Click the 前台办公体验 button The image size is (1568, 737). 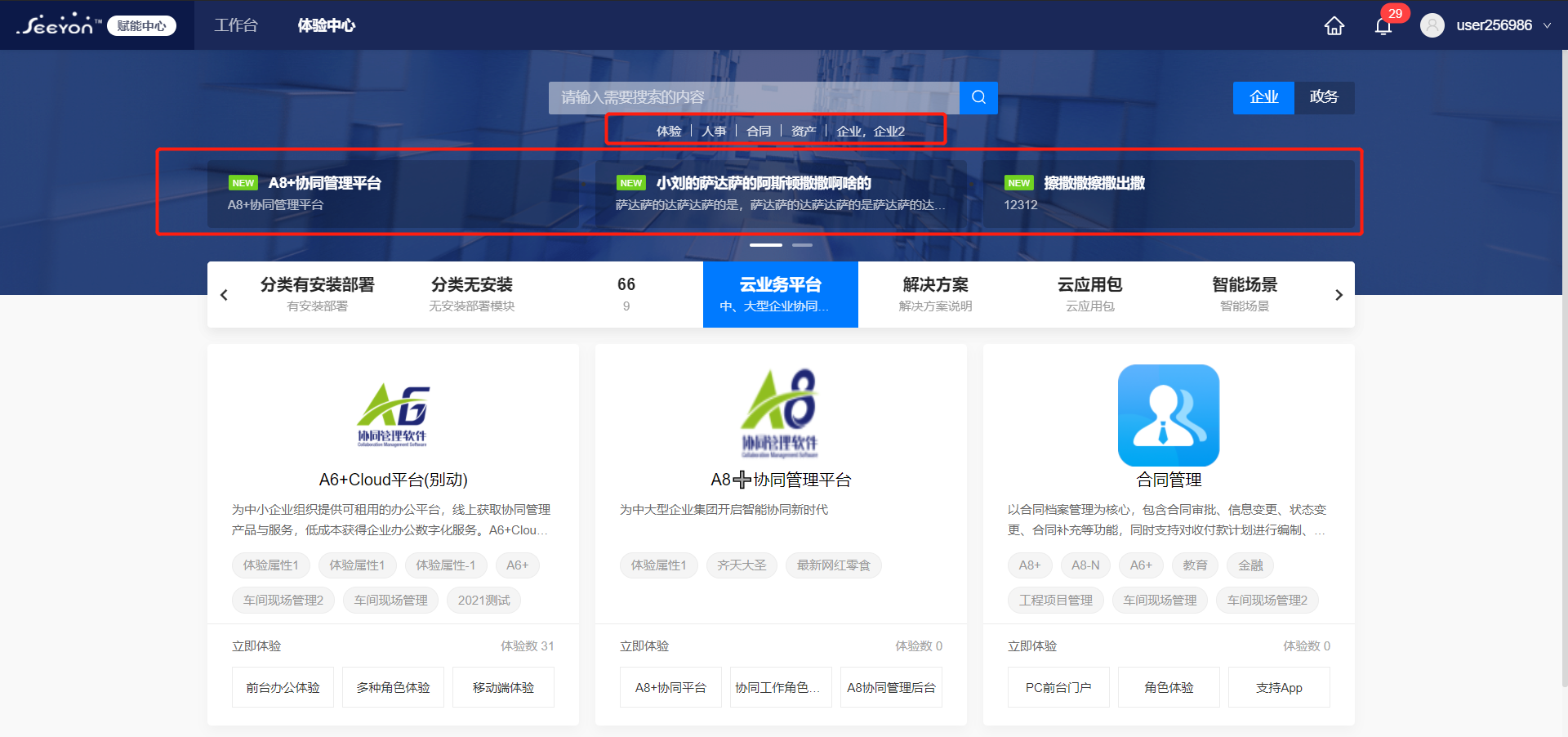click(283, 687)
